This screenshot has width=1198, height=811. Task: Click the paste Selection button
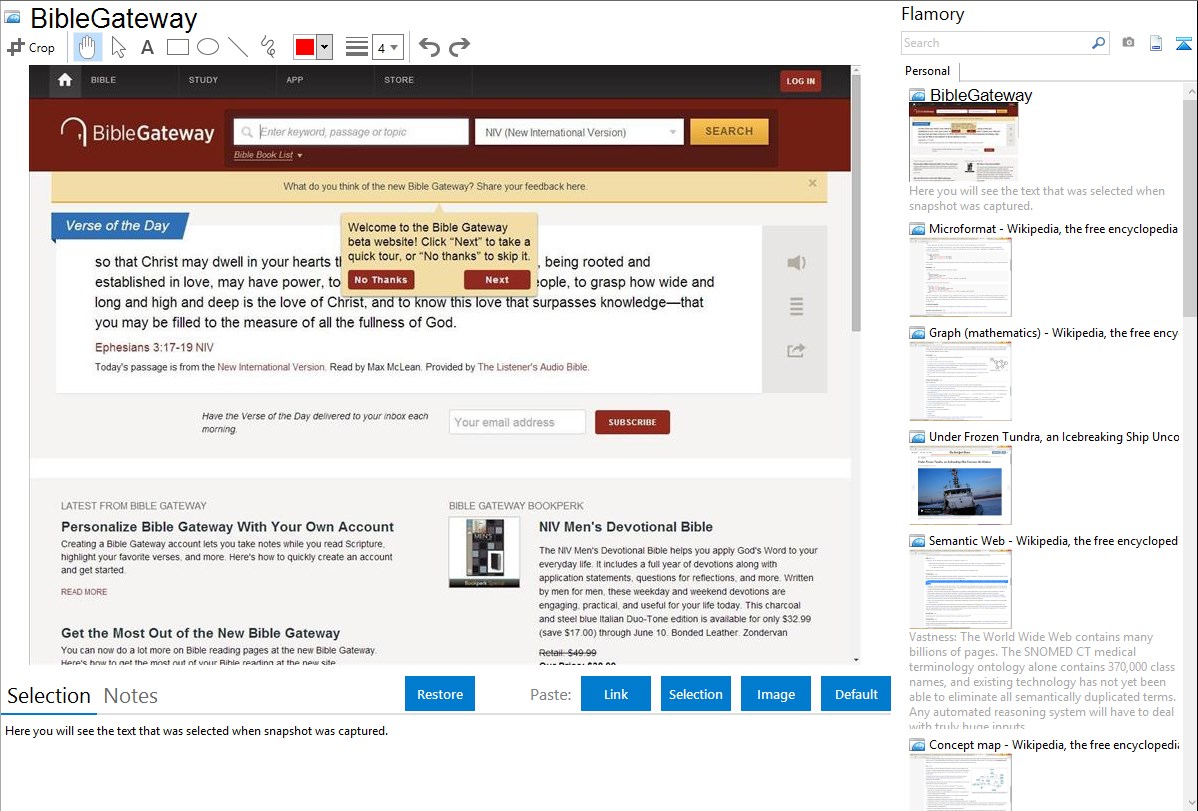coord(696,694)
